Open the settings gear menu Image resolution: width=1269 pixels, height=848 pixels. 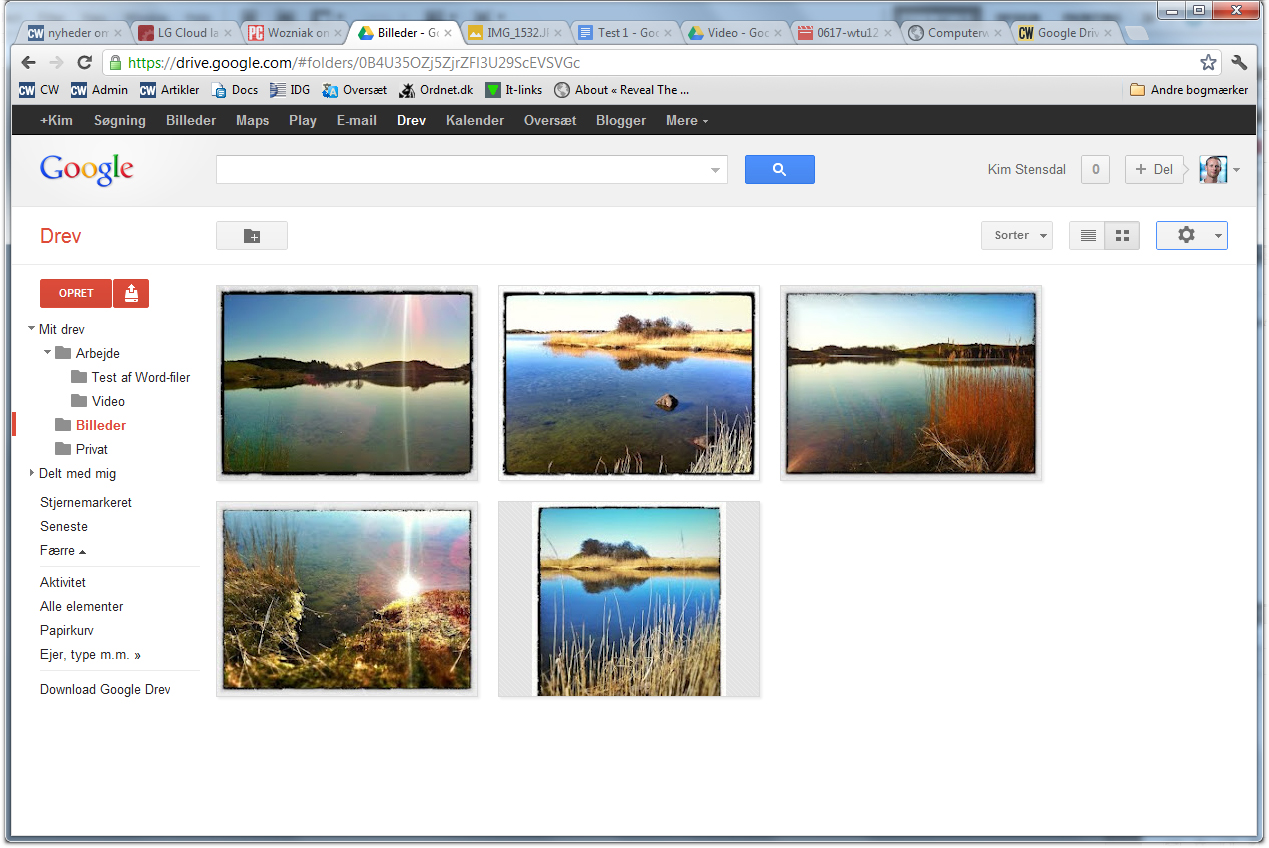pyautogui.click(x=1190, y=235)
